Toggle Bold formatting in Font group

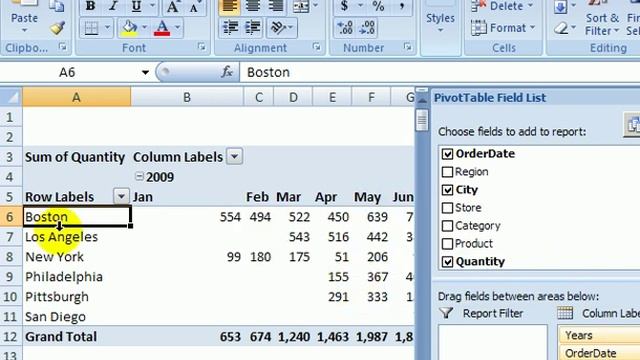coord(91,7)
